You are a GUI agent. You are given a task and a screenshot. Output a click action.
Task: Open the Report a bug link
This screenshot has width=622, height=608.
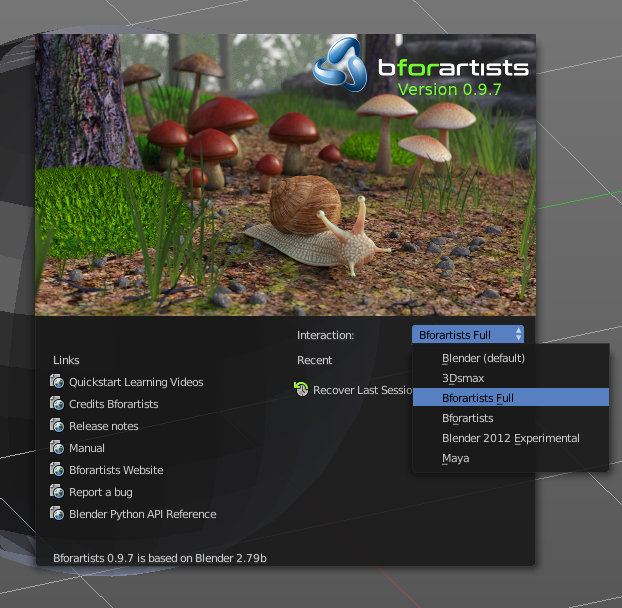pos(101,492)
